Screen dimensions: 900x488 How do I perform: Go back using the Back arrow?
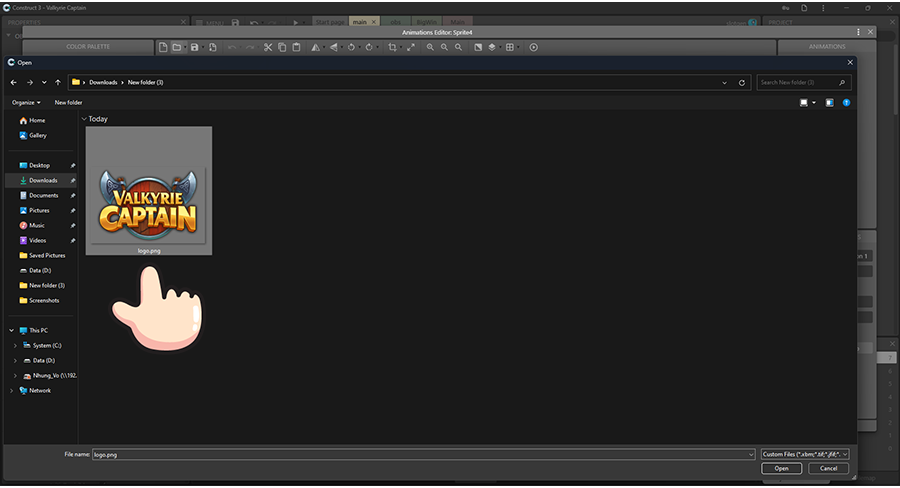(13, 82)
